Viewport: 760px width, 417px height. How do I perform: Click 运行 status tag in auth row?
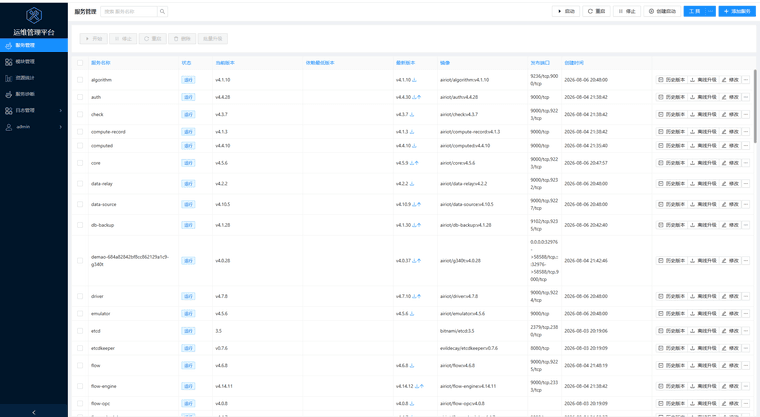click(x=188, y=97)
